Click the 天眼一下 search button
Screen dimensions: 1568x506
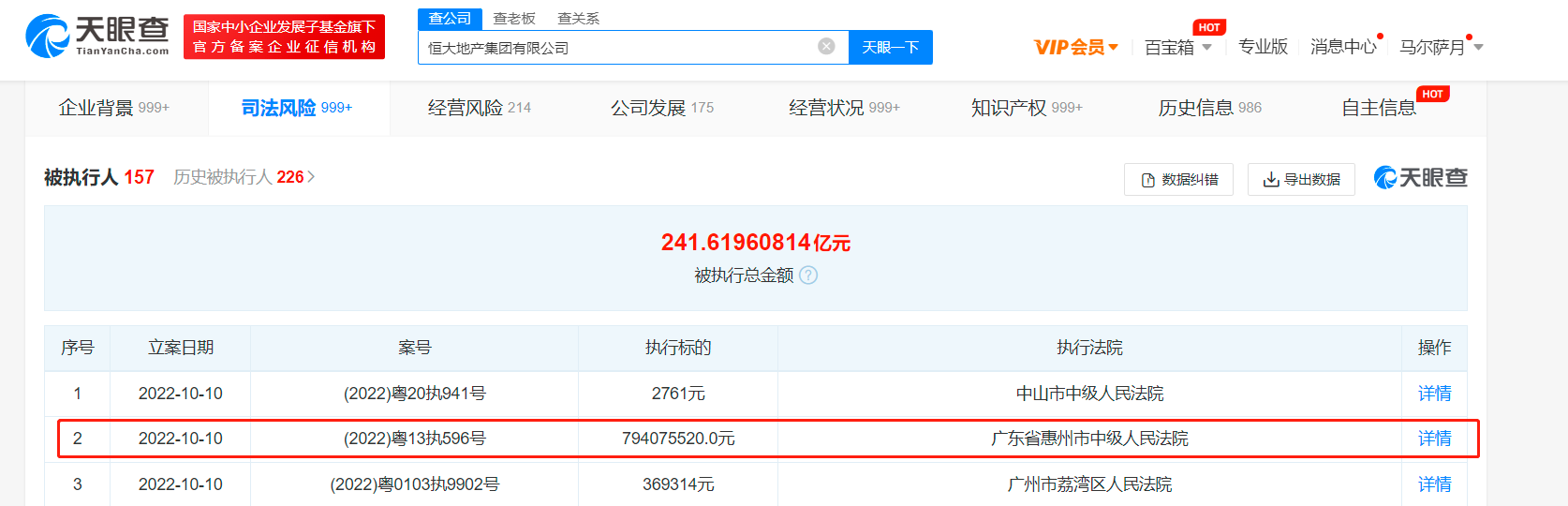click(891, 47)
